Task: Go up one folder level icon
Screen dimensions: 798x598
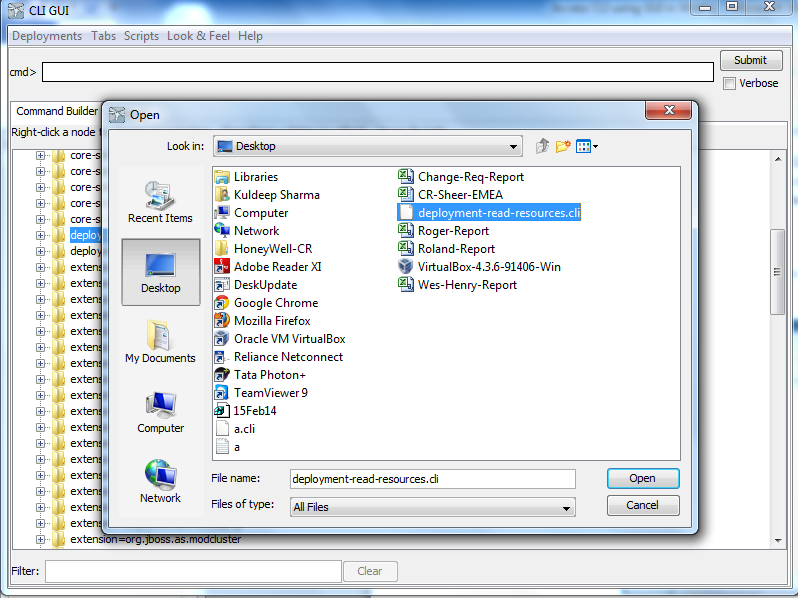Action: [x=543, y=147]
